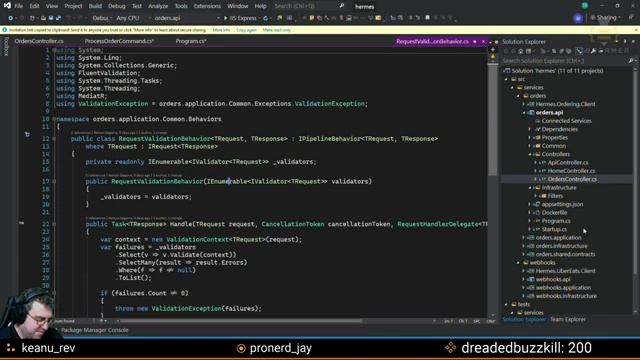Open the Build menu
640x360 pixels.
pyautogui.click(x=95, y=6)
